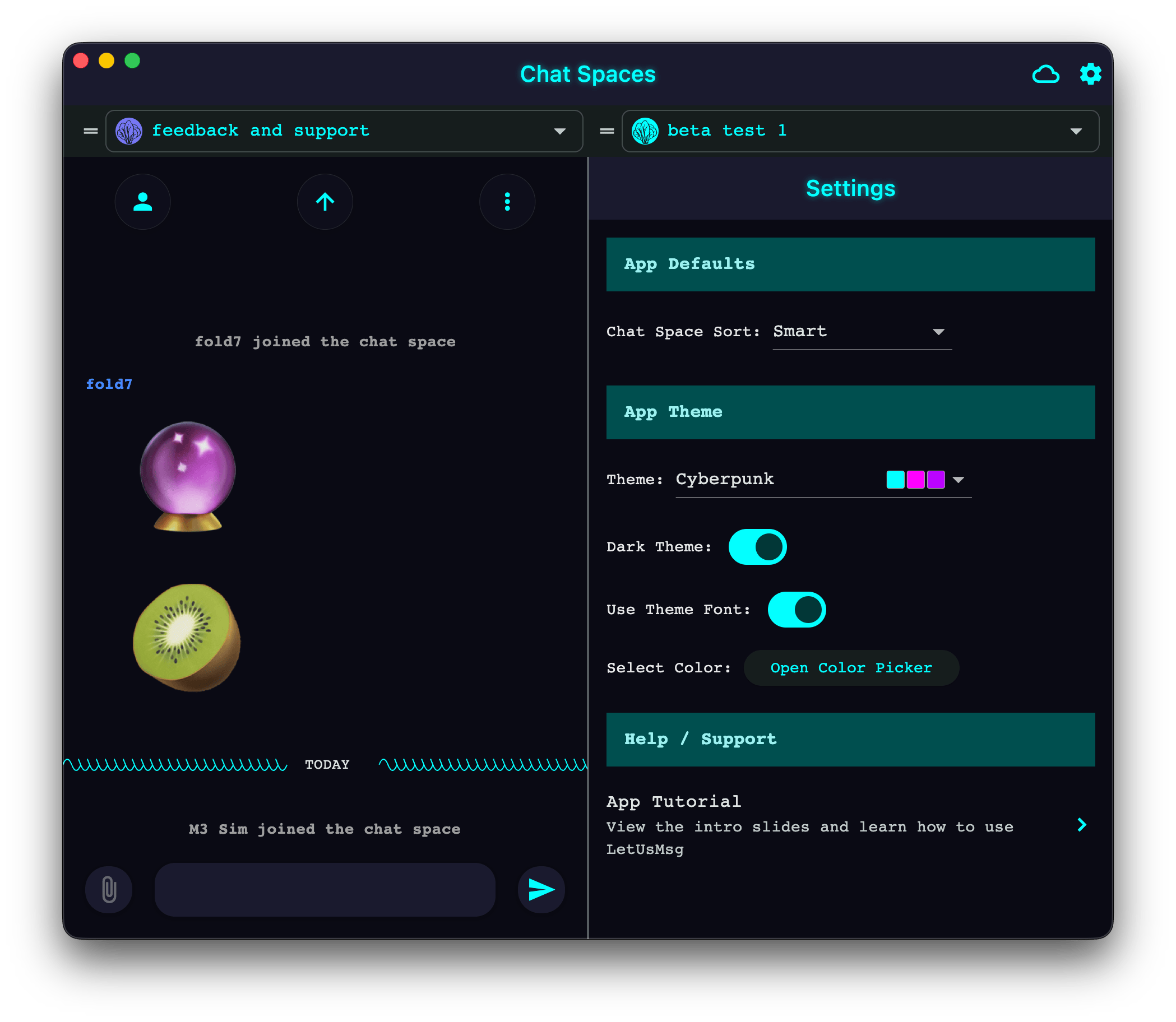The height and width of the screenshot is (1022, 1176).
Task: Turn off Use Theme Font toggle
Action: click(x=797, y=610)
